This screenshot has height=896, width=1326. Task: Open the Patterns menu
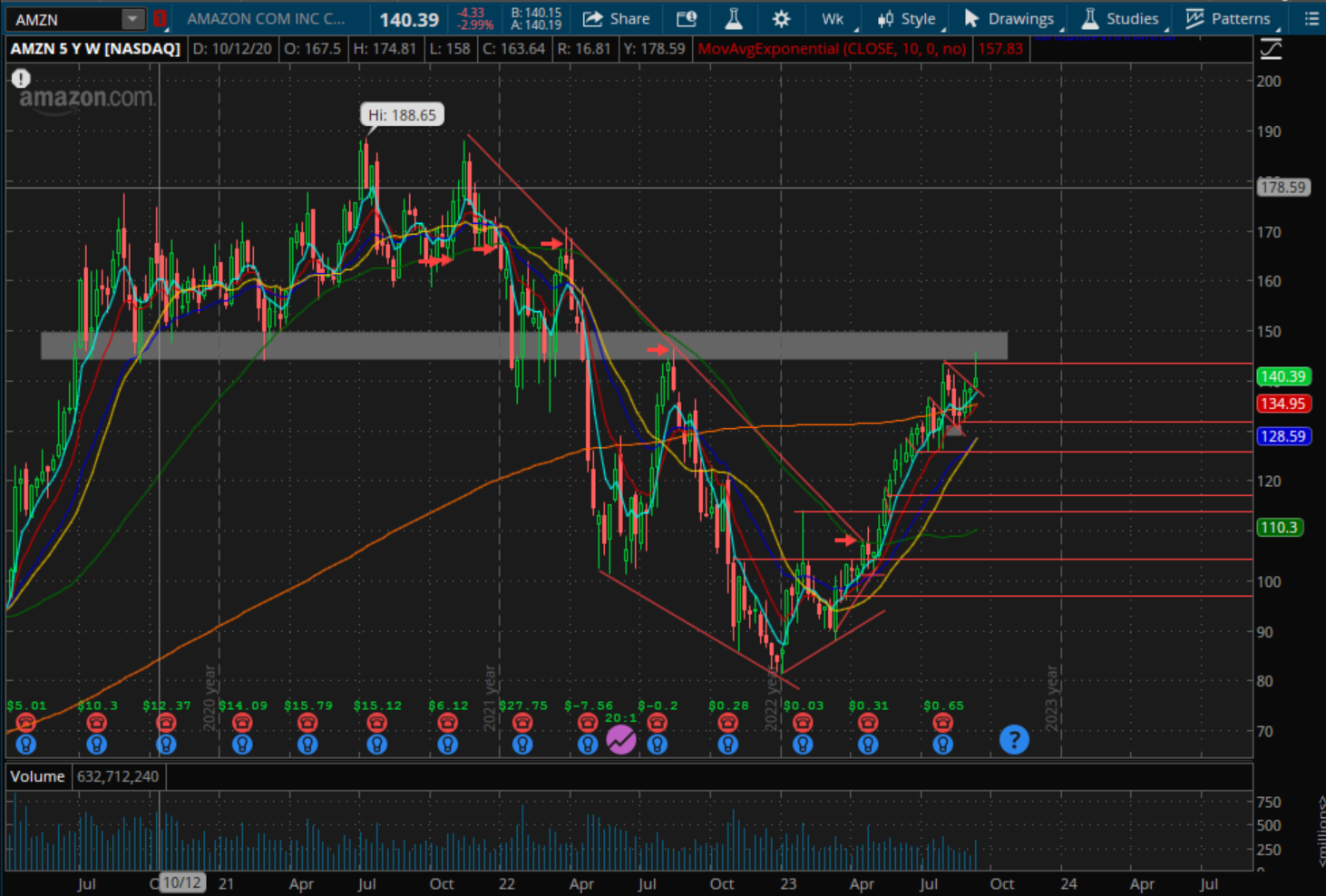click(x=1228, y=18)
